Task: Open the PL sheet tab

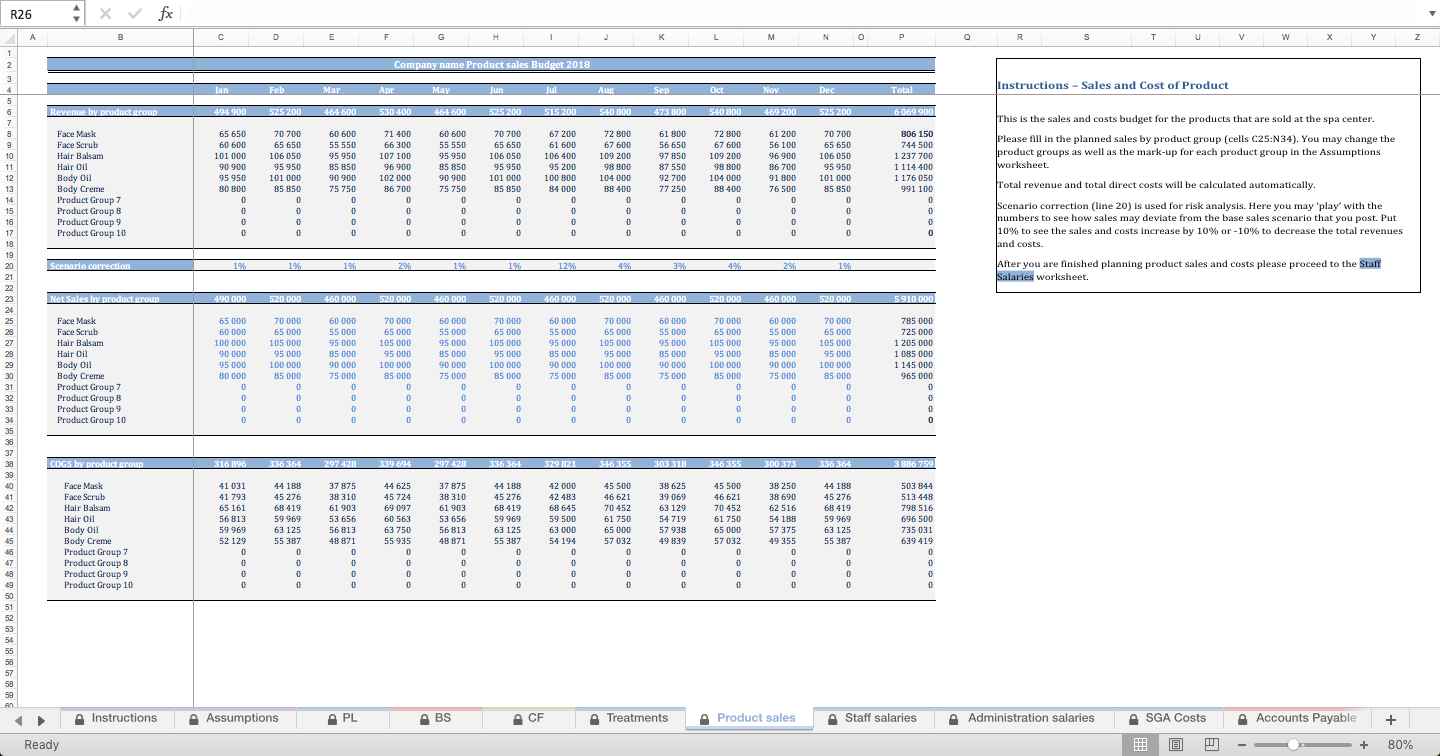Action: 341,718
